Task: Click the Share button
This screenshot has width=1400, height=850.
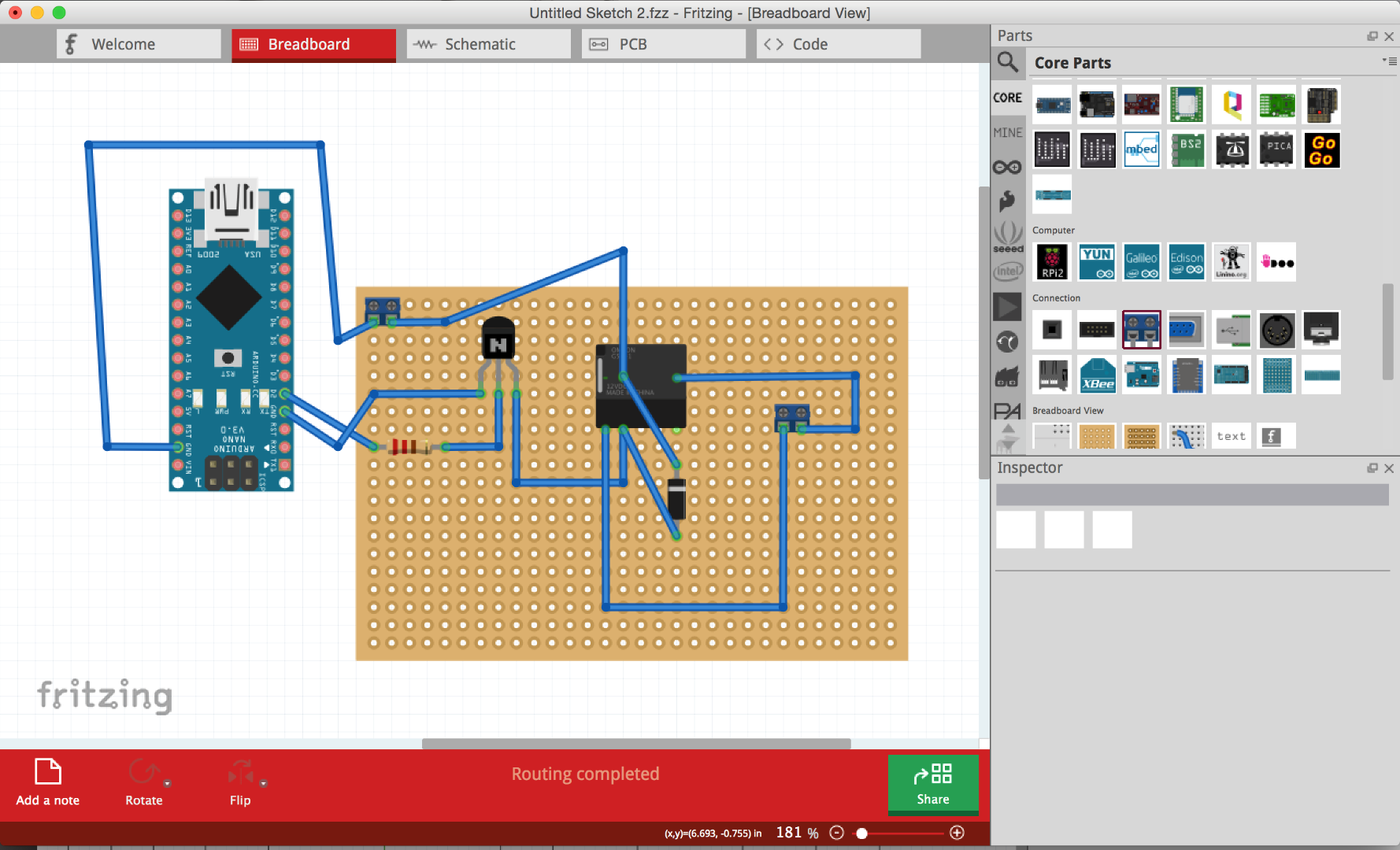Action: (x=933, y=785)
